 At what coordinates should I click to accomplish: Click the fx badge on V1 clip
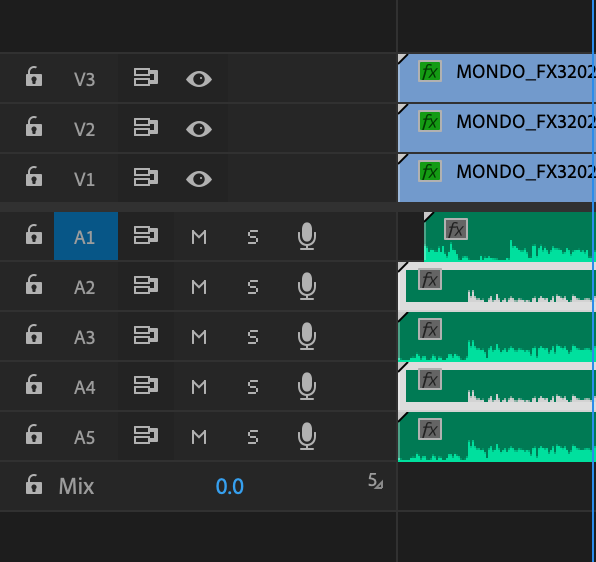click(430, 171)
